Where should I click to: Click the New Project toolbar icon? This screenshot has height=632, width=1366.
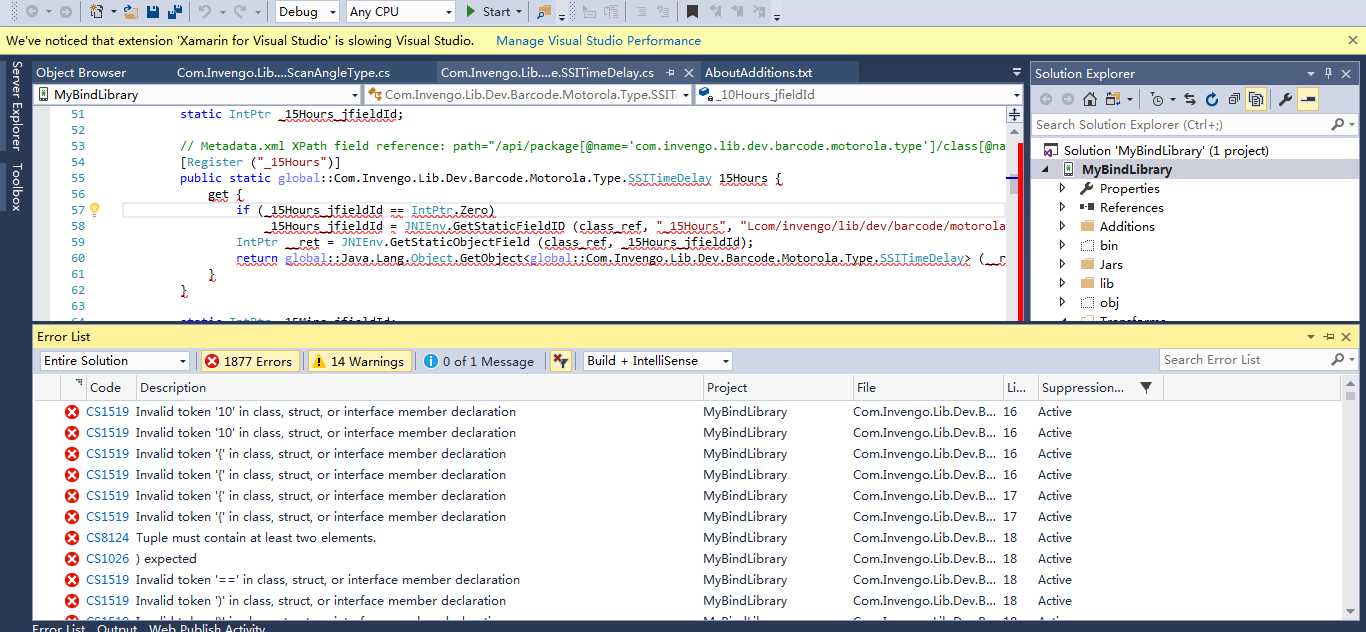click(96, 12)
